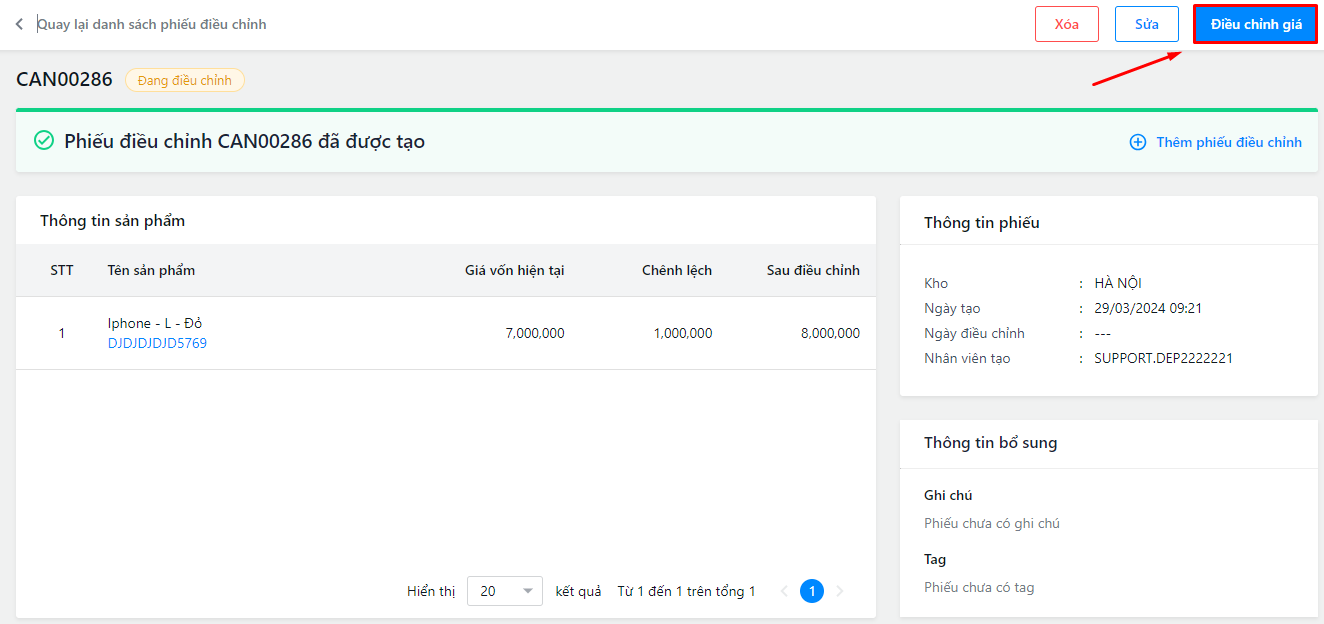
Task: Click the back arrow chevron icon
Action: 19,24
